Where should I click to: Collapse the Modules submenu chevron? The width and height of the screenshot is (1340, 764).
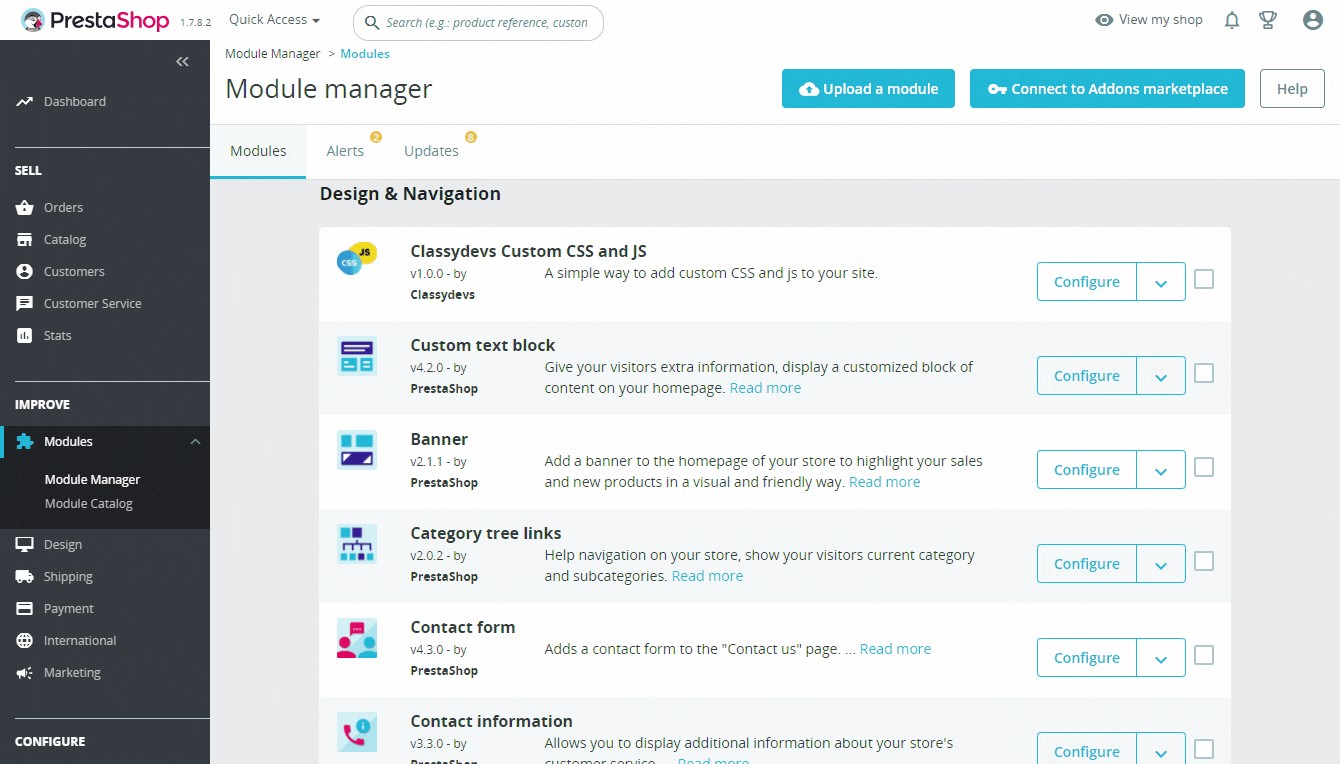(x=195, y=442)
